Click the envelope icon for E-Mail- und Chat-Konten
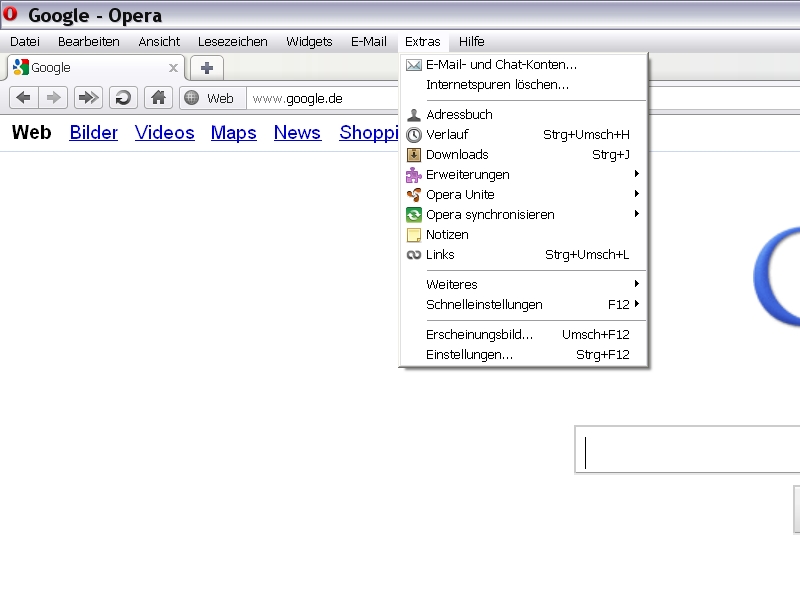The height and width of the screenshot is (600, 800). (414, 65)
